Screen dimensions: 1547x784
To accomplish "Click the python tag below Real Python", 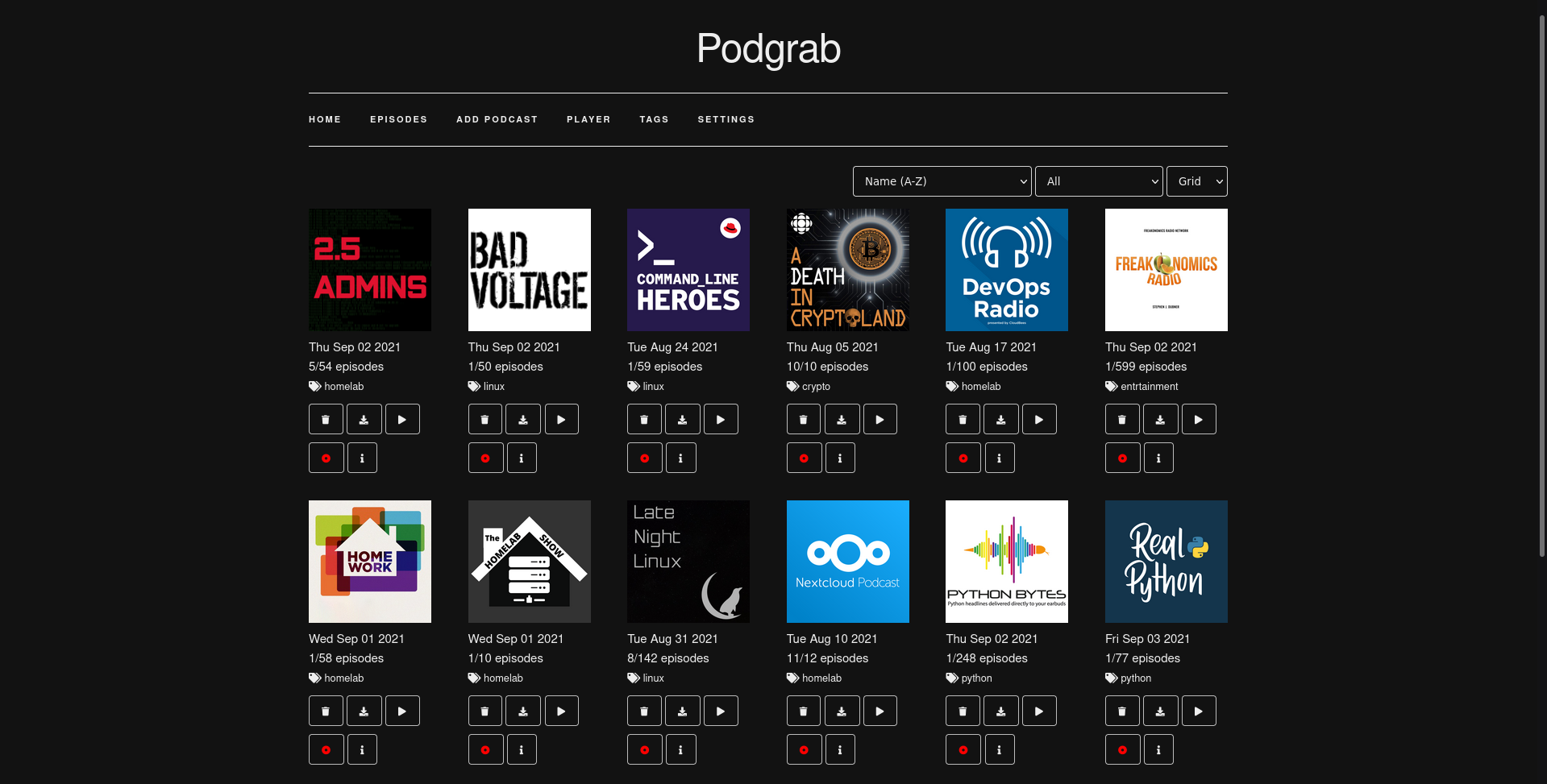I will [x=1136, y=678].
